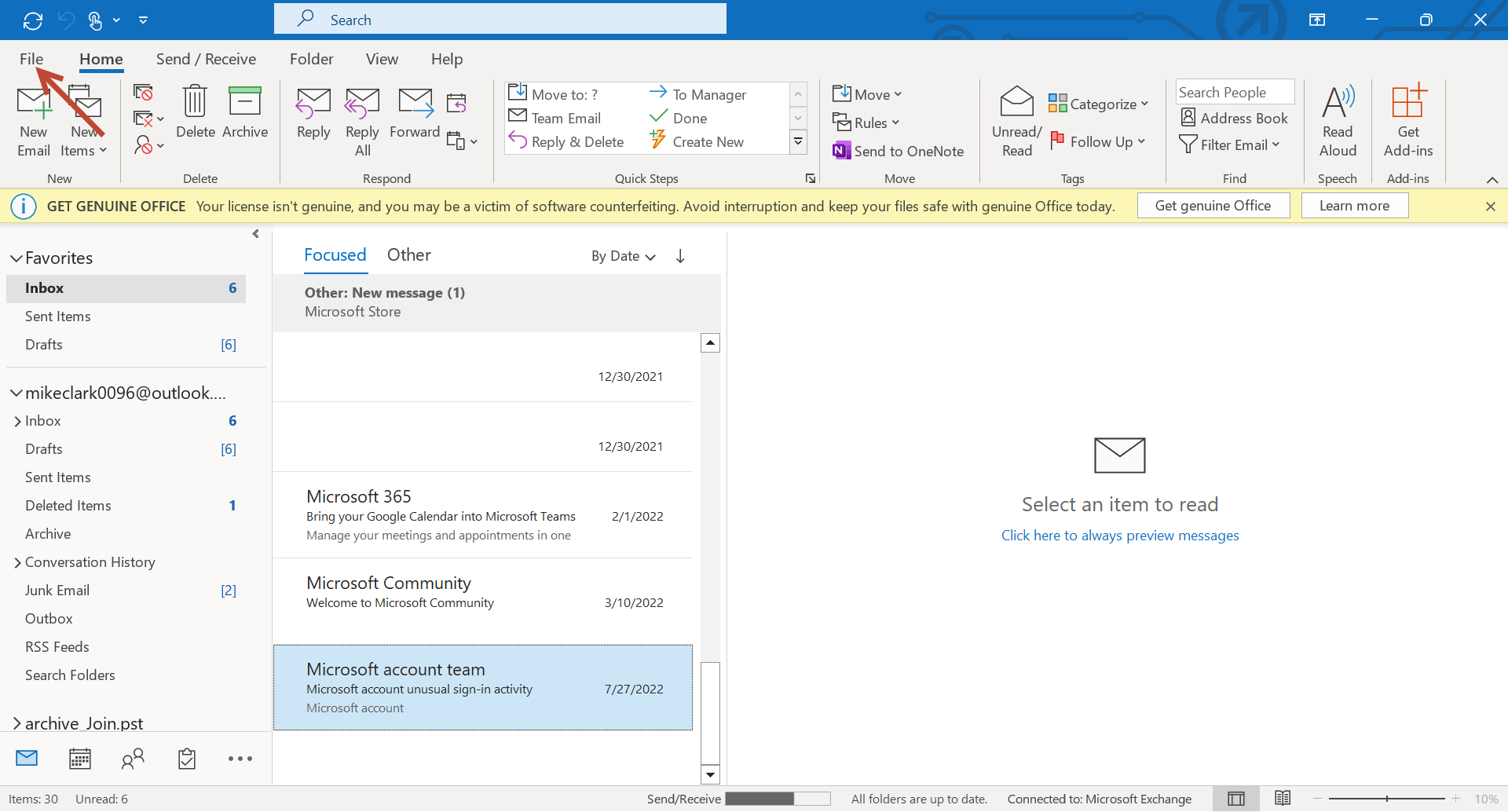
Task: Switch to the Other inbox tab
Action: [x=408, y=254]
